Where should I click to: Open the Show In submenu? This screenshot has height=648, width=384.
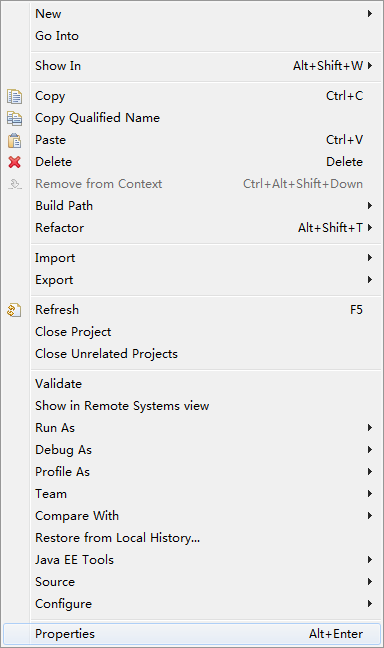pyautogui.click(x=206, y=66)
